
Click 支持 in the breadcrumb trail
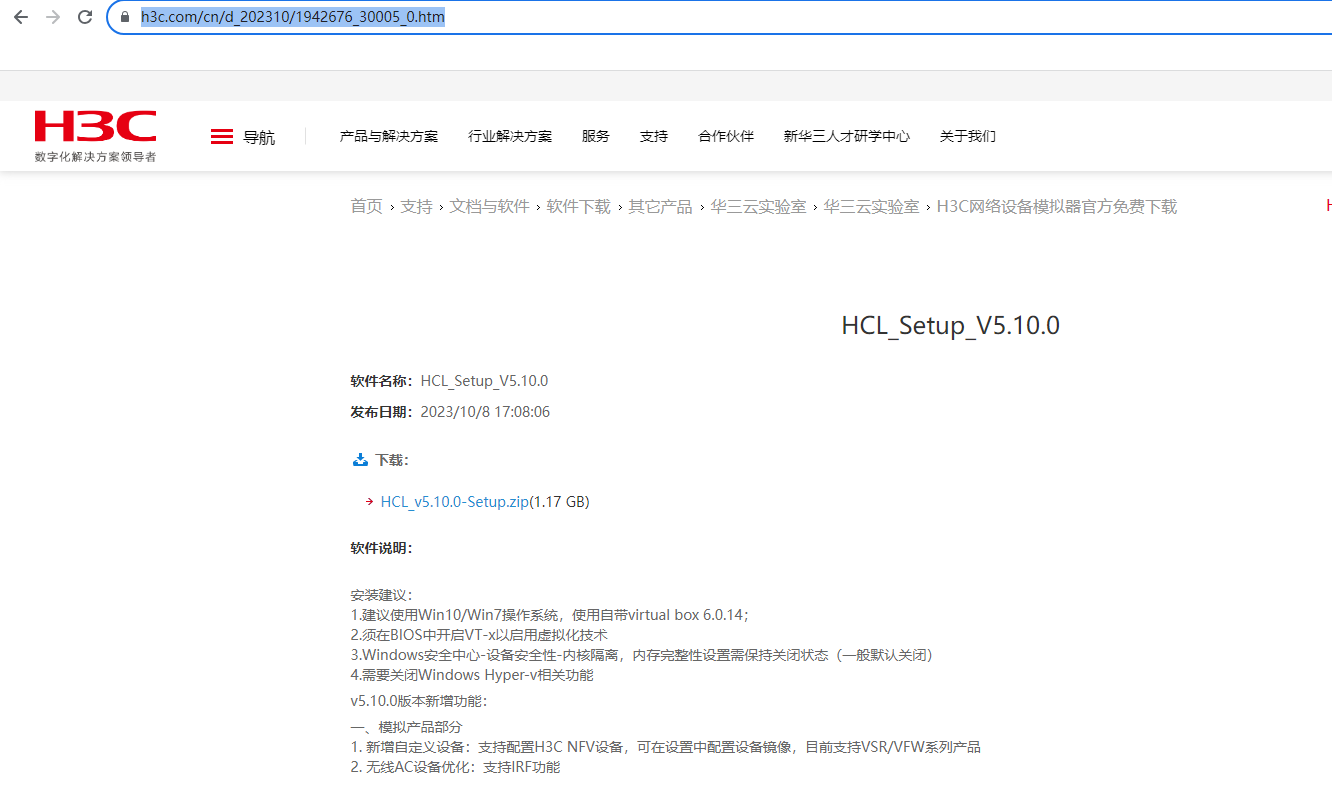tap(417, 206)
